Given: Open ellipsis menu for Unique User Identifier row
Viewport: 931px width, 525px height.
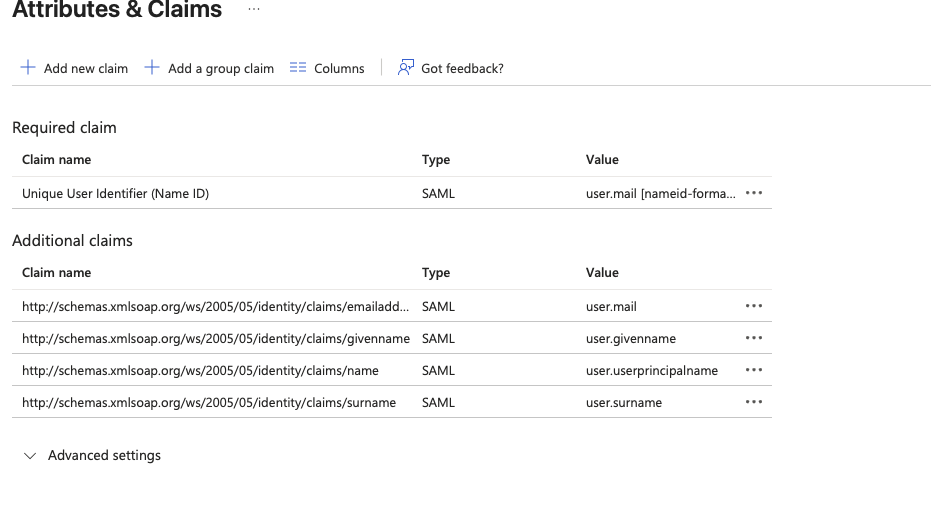Looking at the screenshot, I should 754,193.
